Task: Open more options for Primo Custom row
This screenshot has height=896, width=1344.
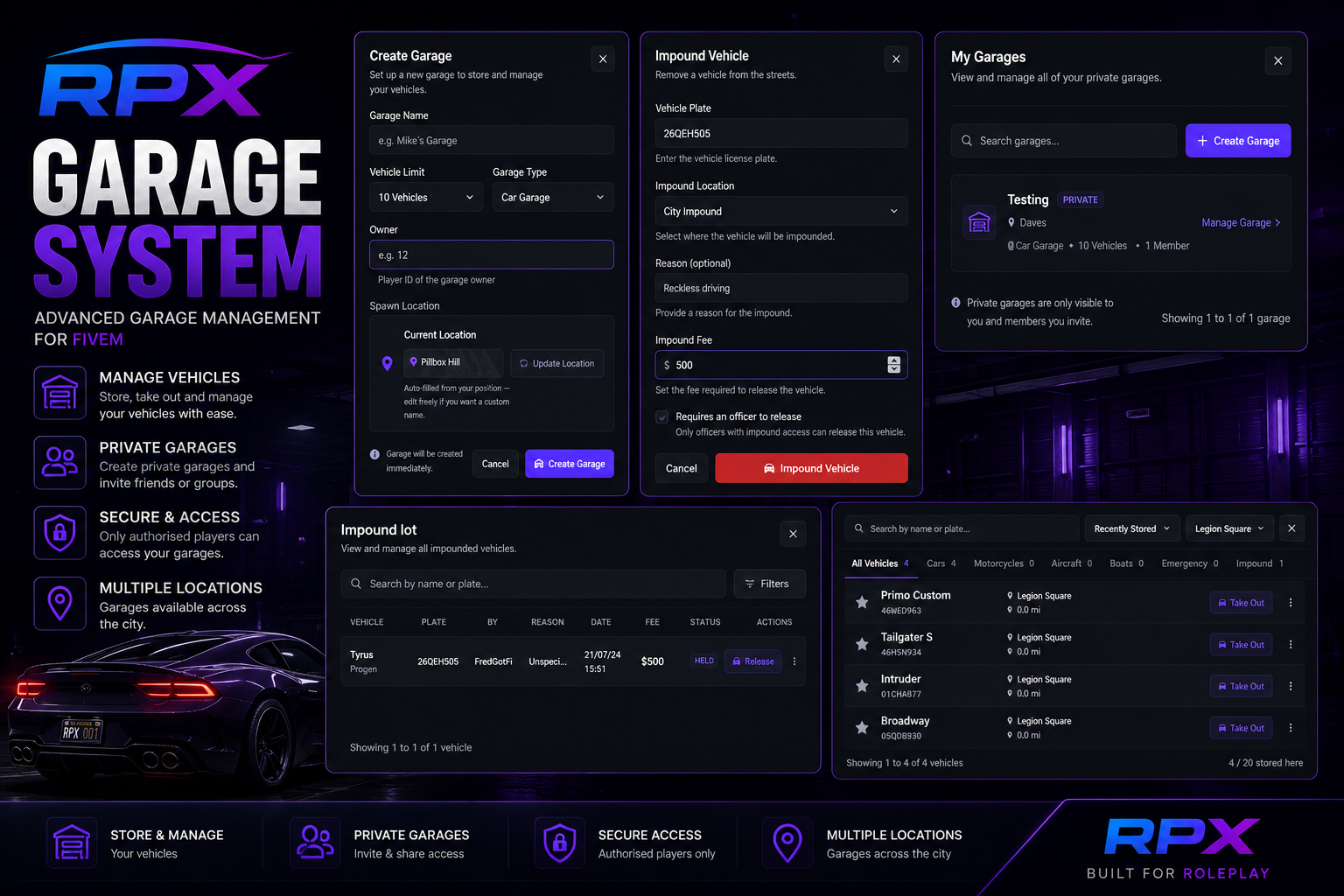Action: coord(1291,603)
